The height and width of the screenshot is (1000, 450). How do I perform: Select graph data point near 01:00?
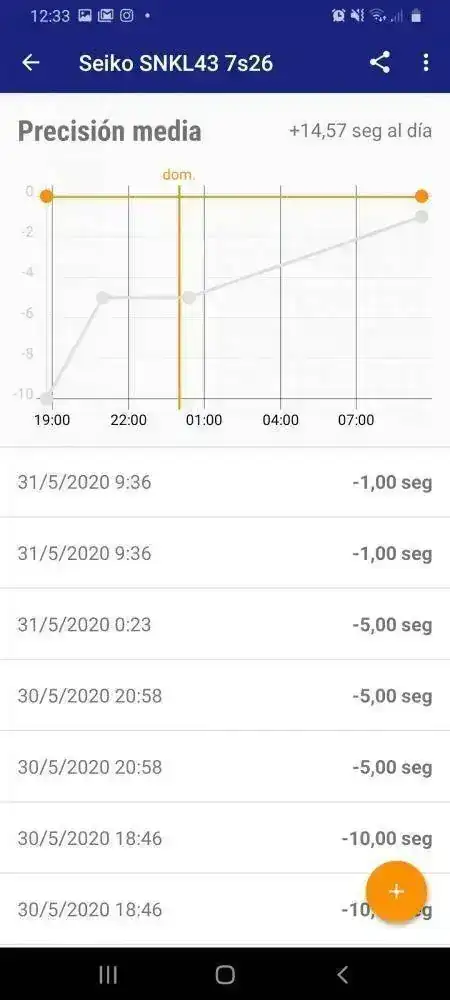[x=189, y=297]
